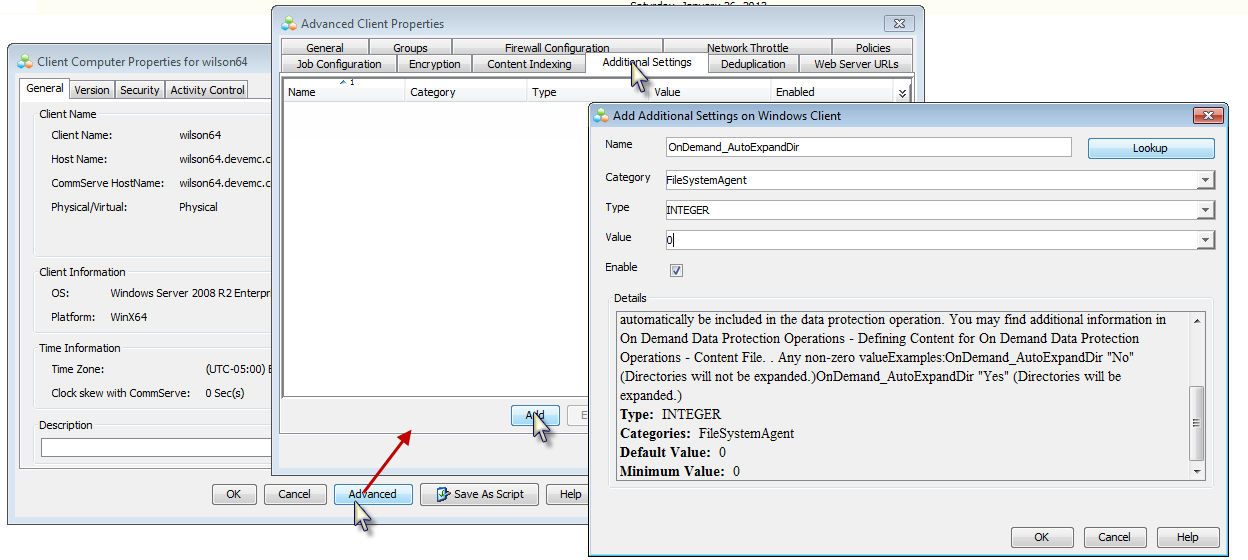Screen dimensions: 1248x560
Task: Click the column chooser chevron beside Enabled header
Action: coord(902,93)
